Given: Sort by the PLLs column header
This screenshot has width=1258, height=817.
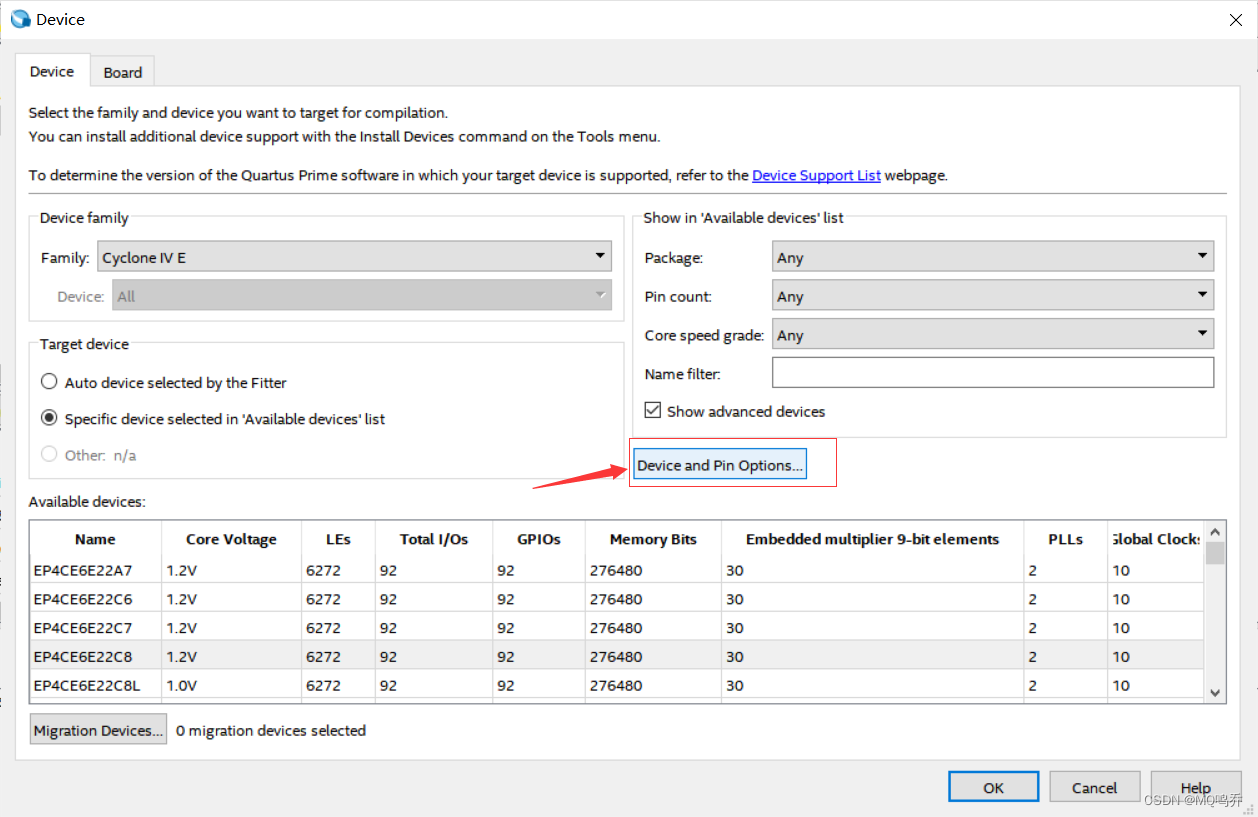Looking at the screenshot, I should [x=1065, y=539].
